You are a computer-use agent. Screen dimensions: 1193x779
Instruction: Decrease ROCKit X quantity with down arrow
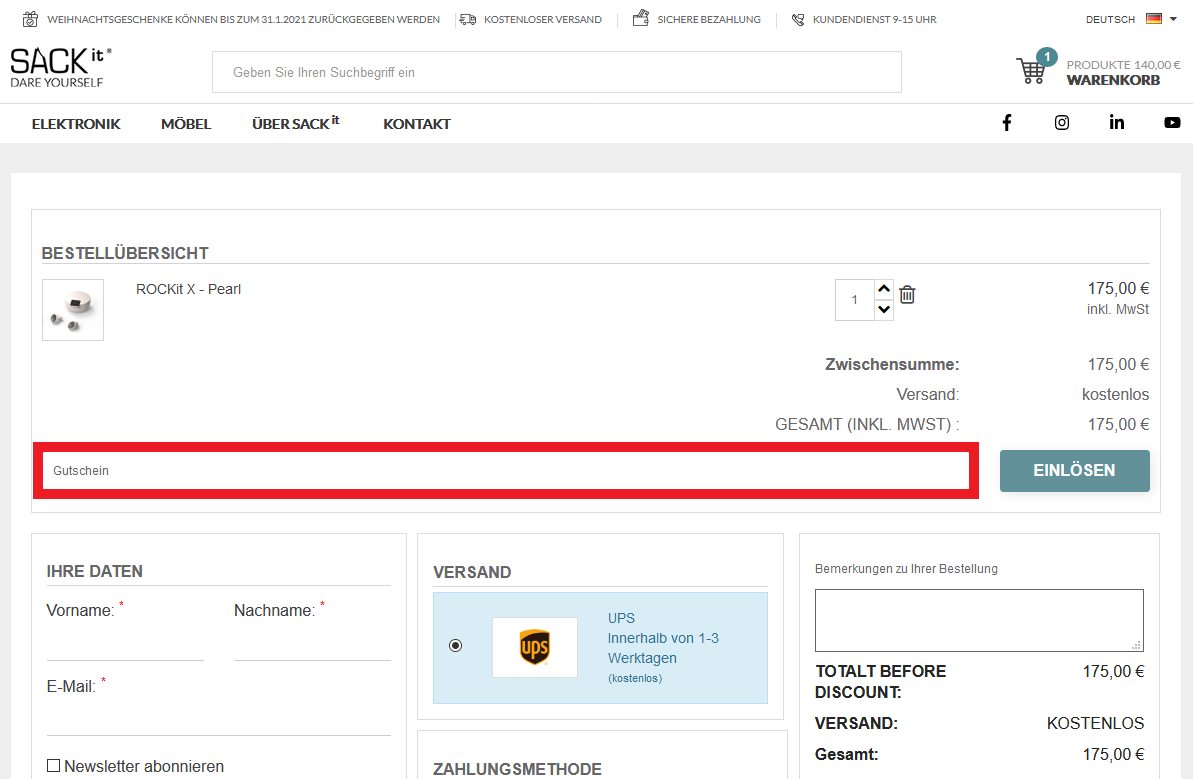tap(883, 310)
